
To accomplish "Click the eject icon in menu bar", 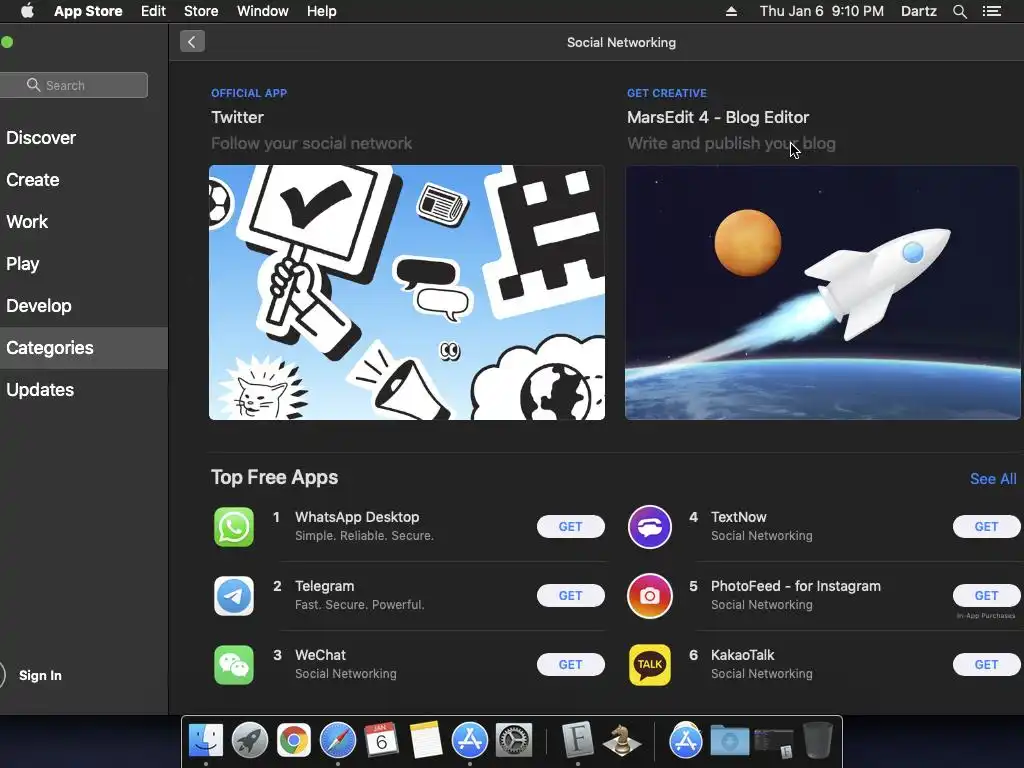I will point(731,11).
